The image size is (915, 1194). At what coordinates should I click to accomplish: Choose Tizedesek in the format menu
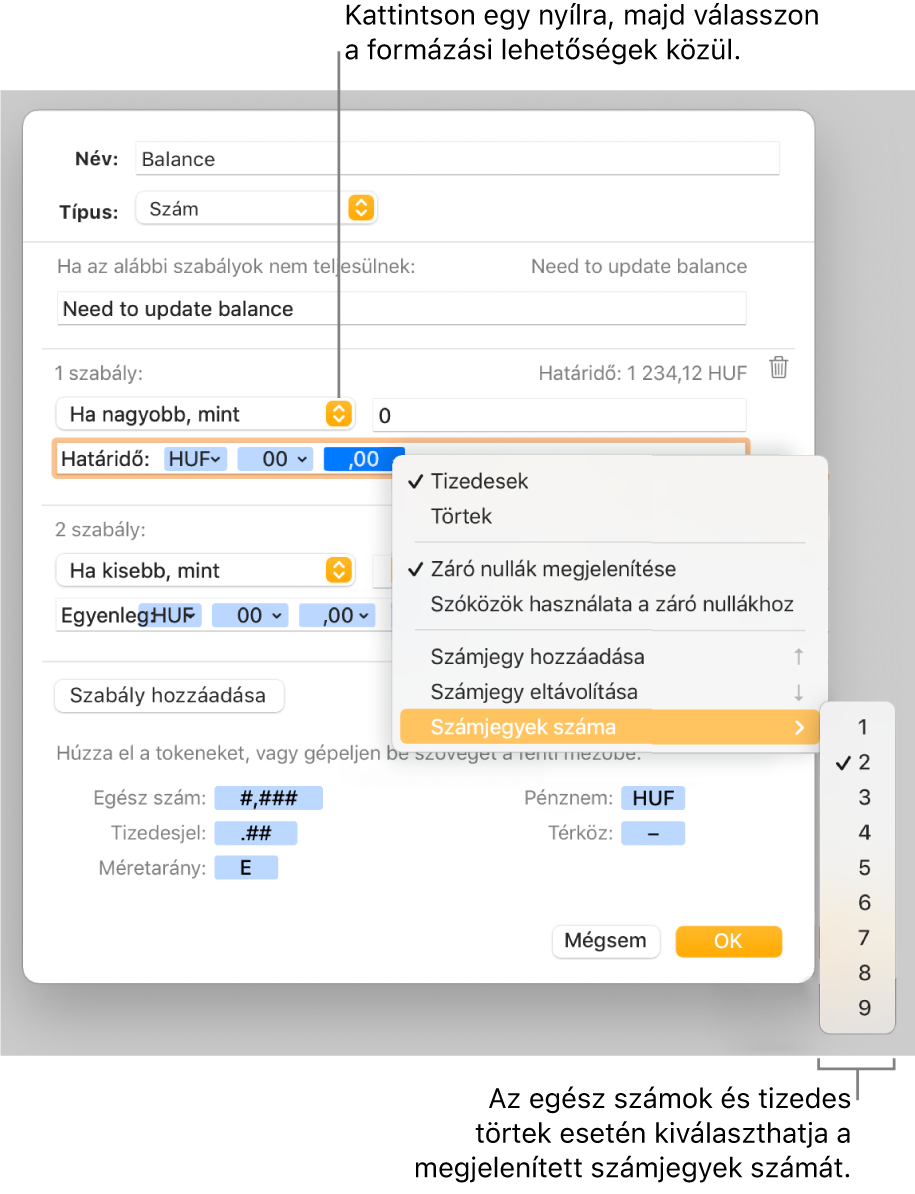point(610,481)
